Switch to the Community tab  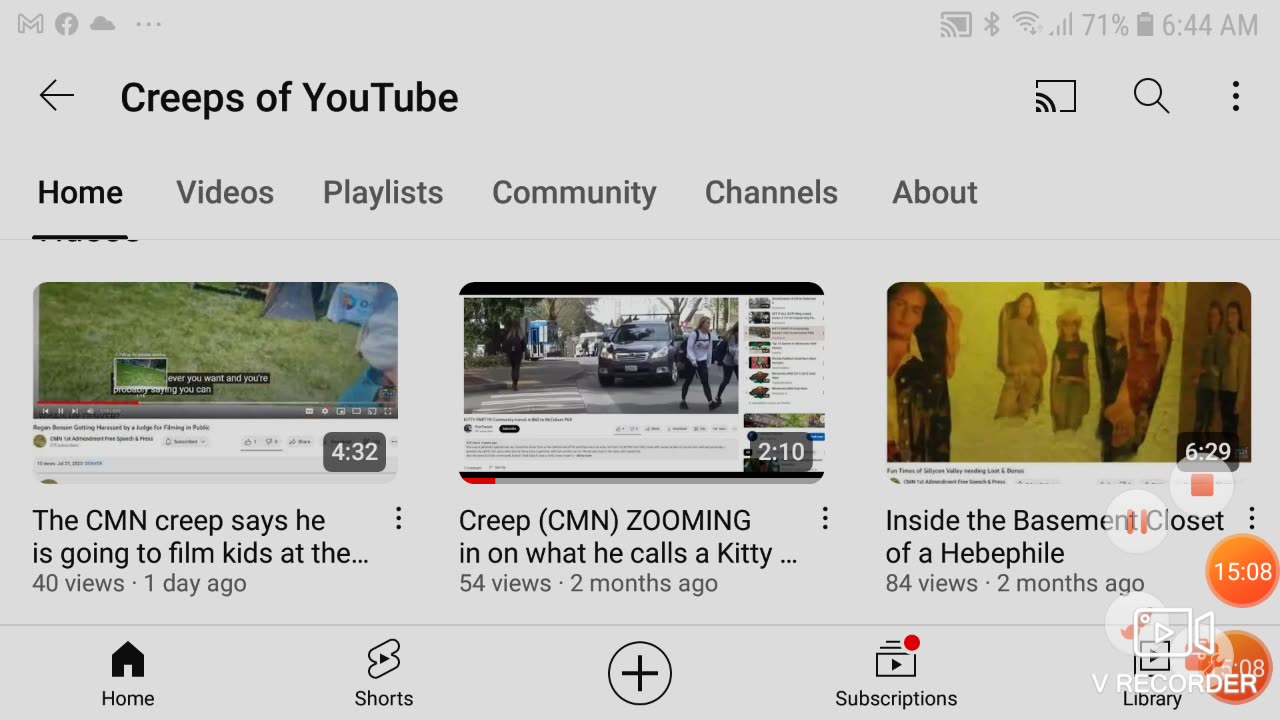click(574, 192)
